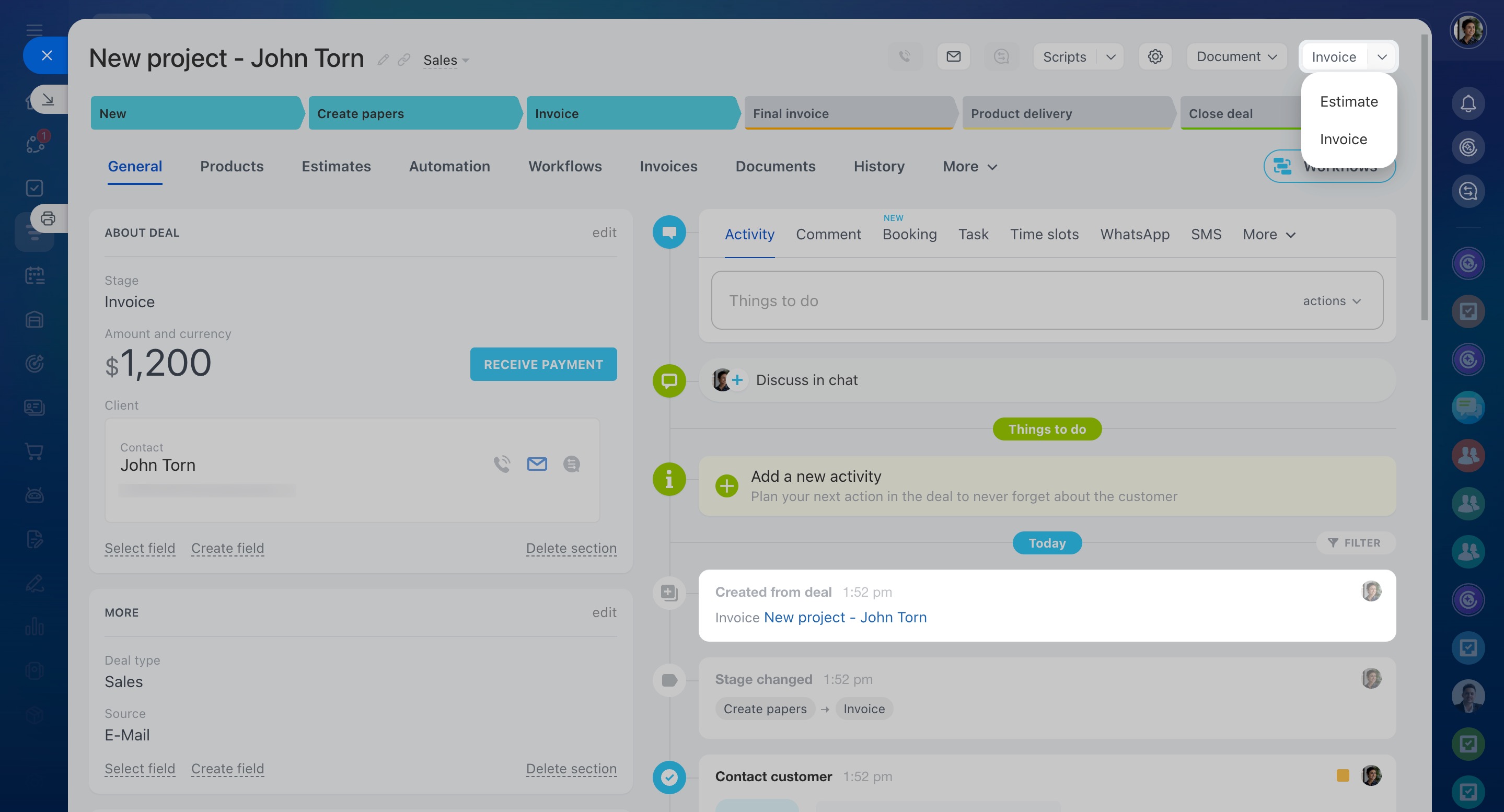
Task: Click the pencil icon beside deal title
Action: tap(383, 60)
